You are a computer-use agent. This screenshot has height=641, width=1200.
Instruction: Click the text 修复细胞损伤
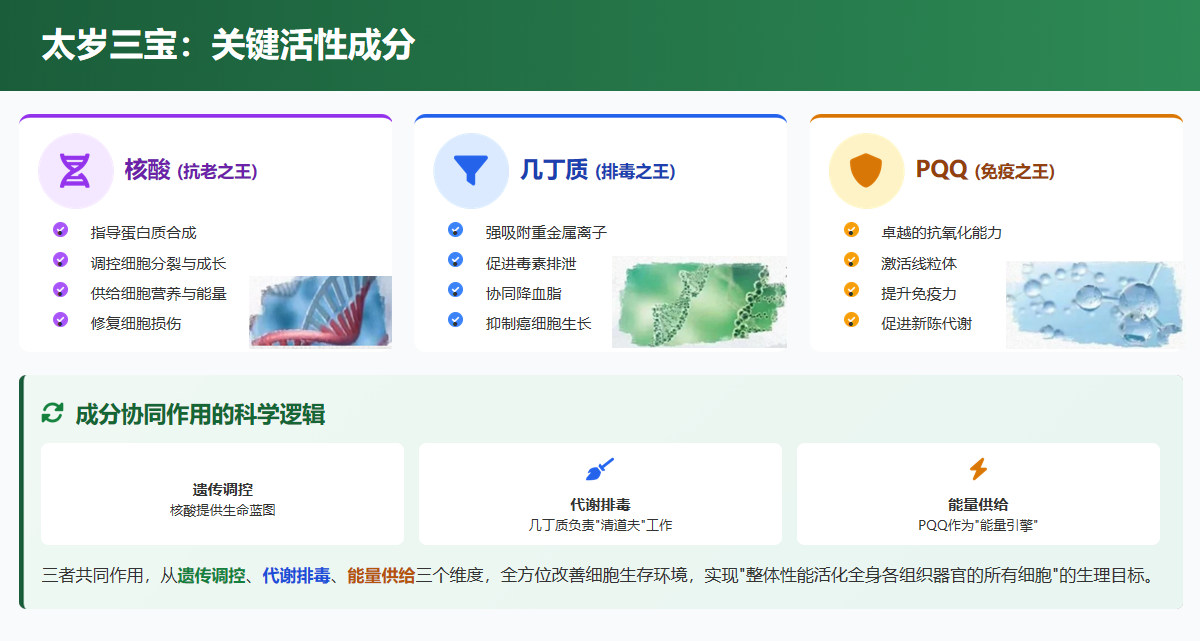[x=136, y=324]
